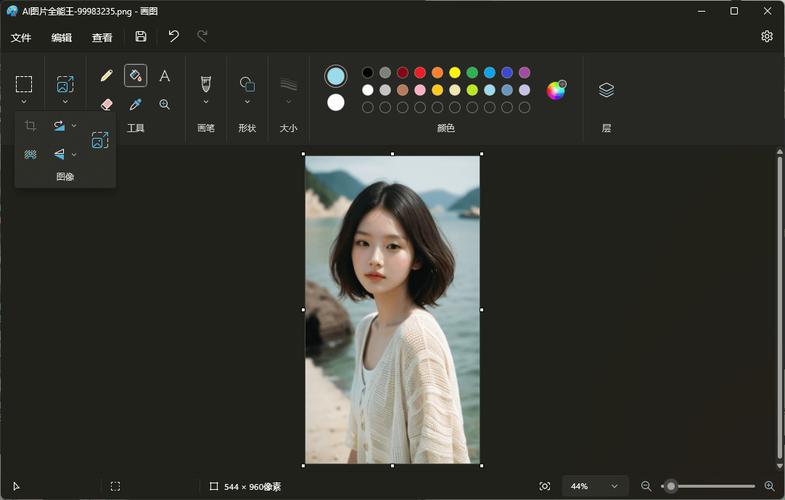
Task: Pick the white swatch in the palette
Action: (367, 90)
